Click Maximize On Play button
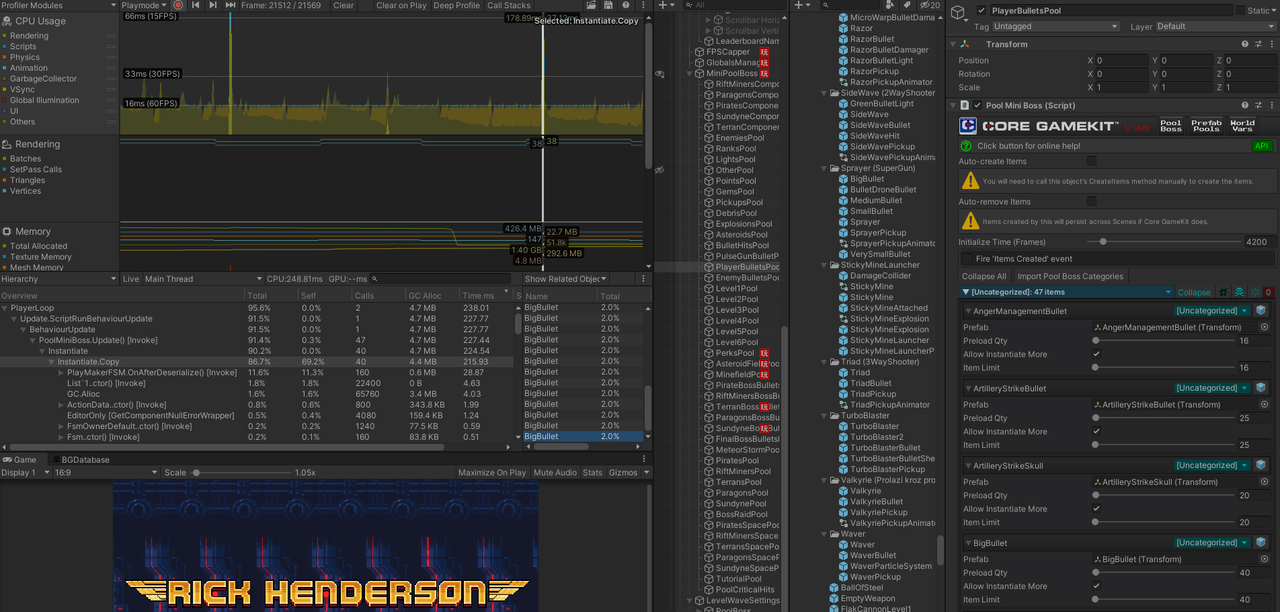Image resolution: width=1280 pixels, height=612 pixels. point(492,473)
